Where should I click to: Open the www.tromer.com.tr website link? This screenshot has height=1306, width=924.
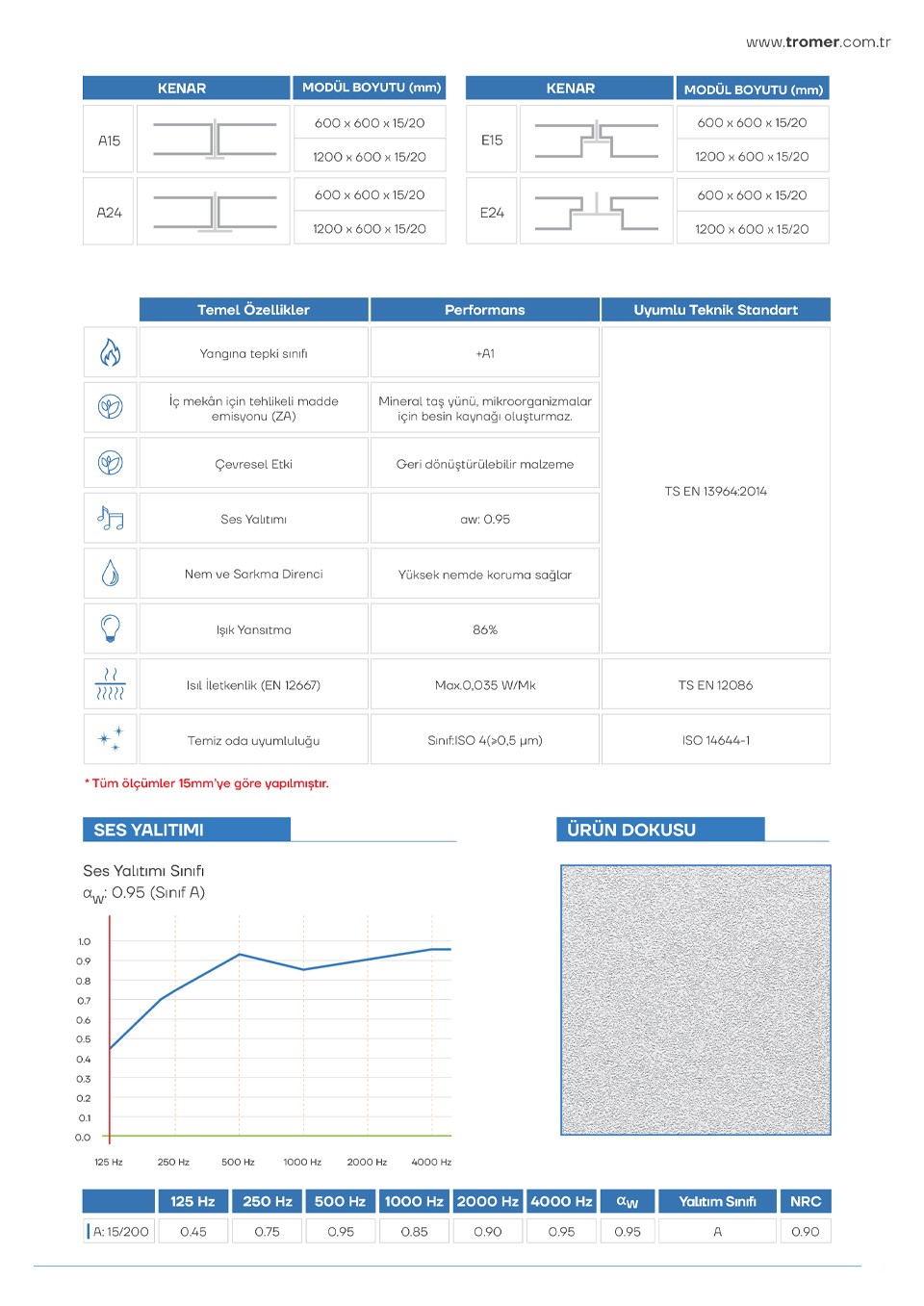click(x=817, y=42)
